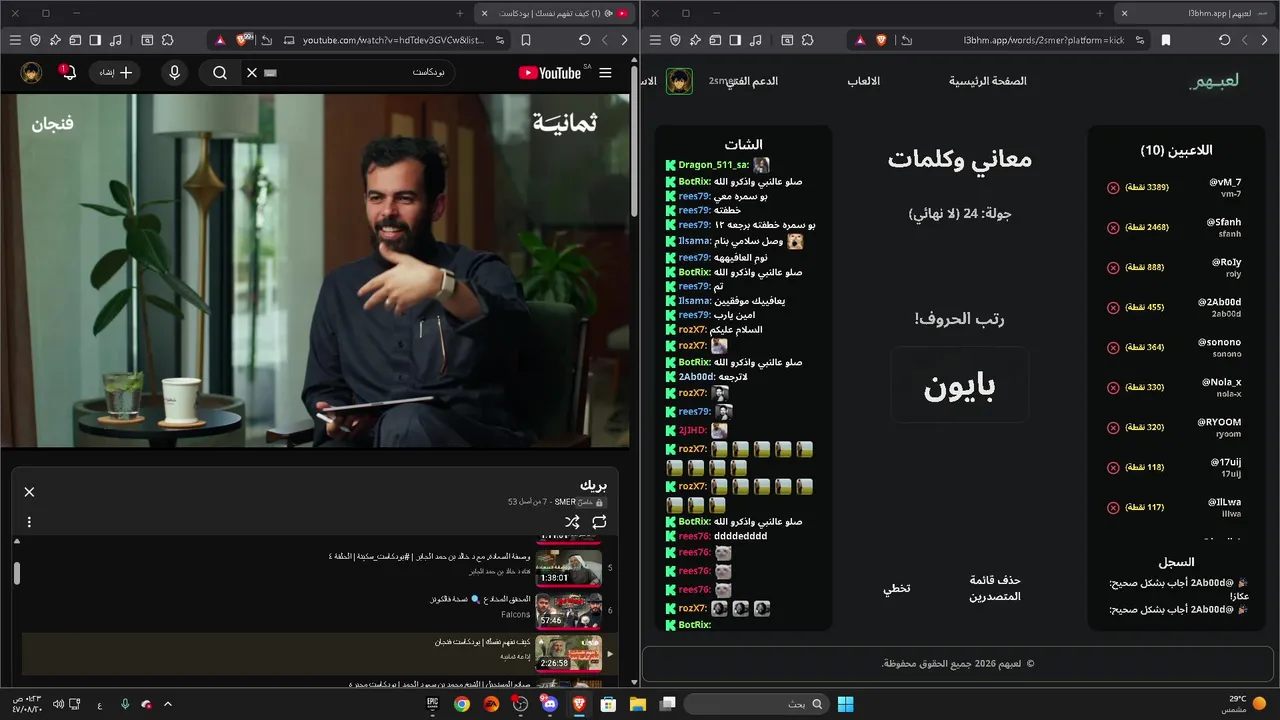Screen dimensions: 1280x720
Task: Click the لعبهم site logo
Action: click(1214, 81)
